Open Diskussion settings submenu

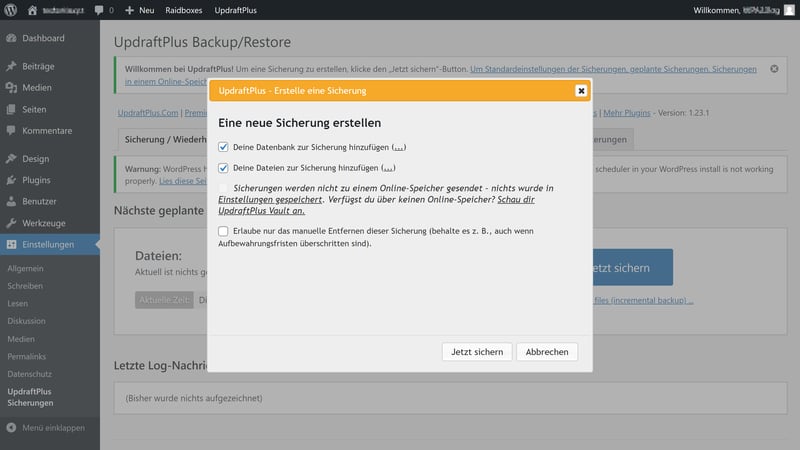click(27, 321)
